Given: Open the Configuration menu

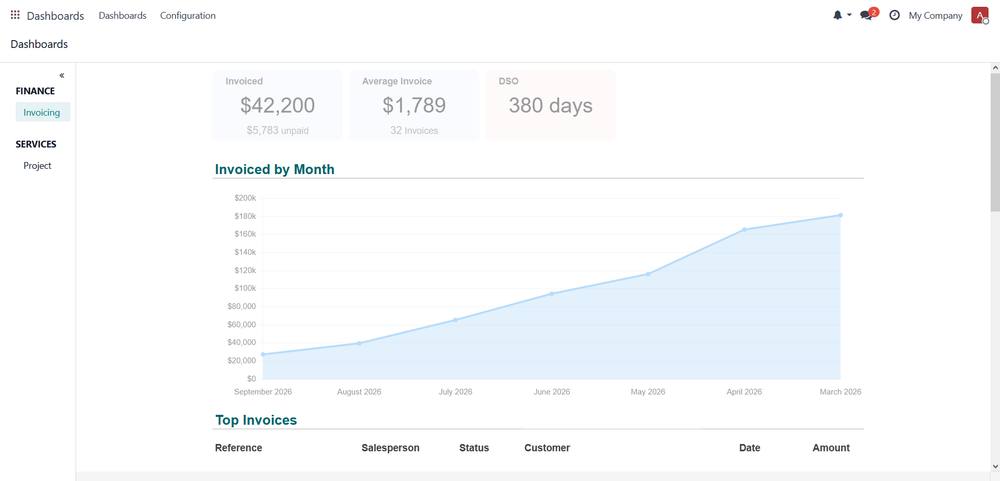Looking at the screenshot, I should point(188,15).
